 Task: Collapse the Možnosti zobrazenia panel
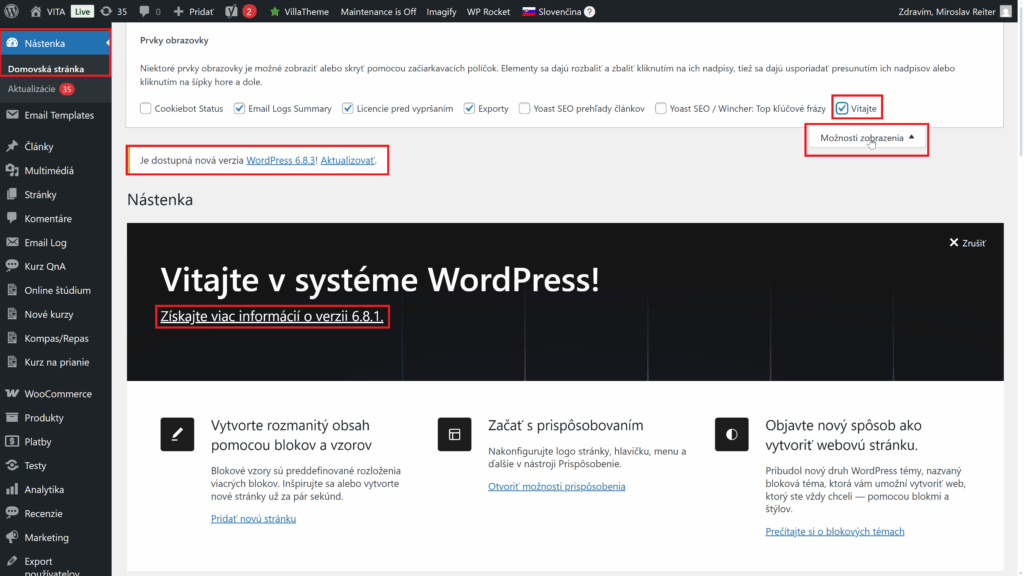(x=866, y=139)
